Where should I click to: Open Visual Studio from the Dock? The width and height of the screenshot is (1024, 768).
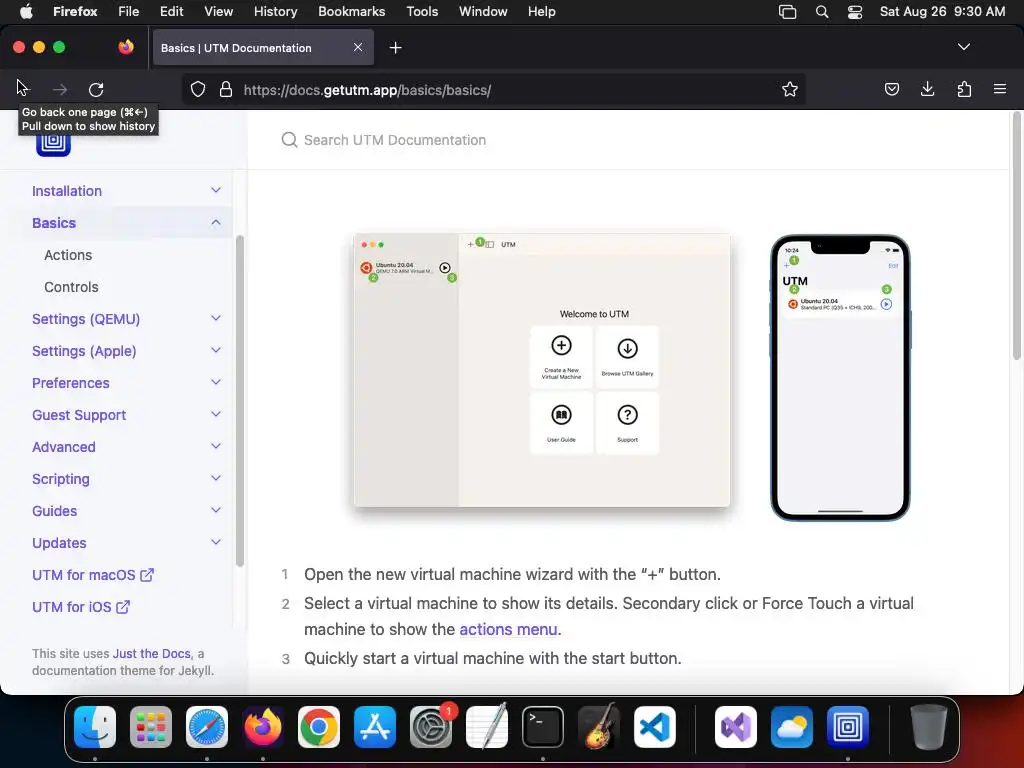736,727
